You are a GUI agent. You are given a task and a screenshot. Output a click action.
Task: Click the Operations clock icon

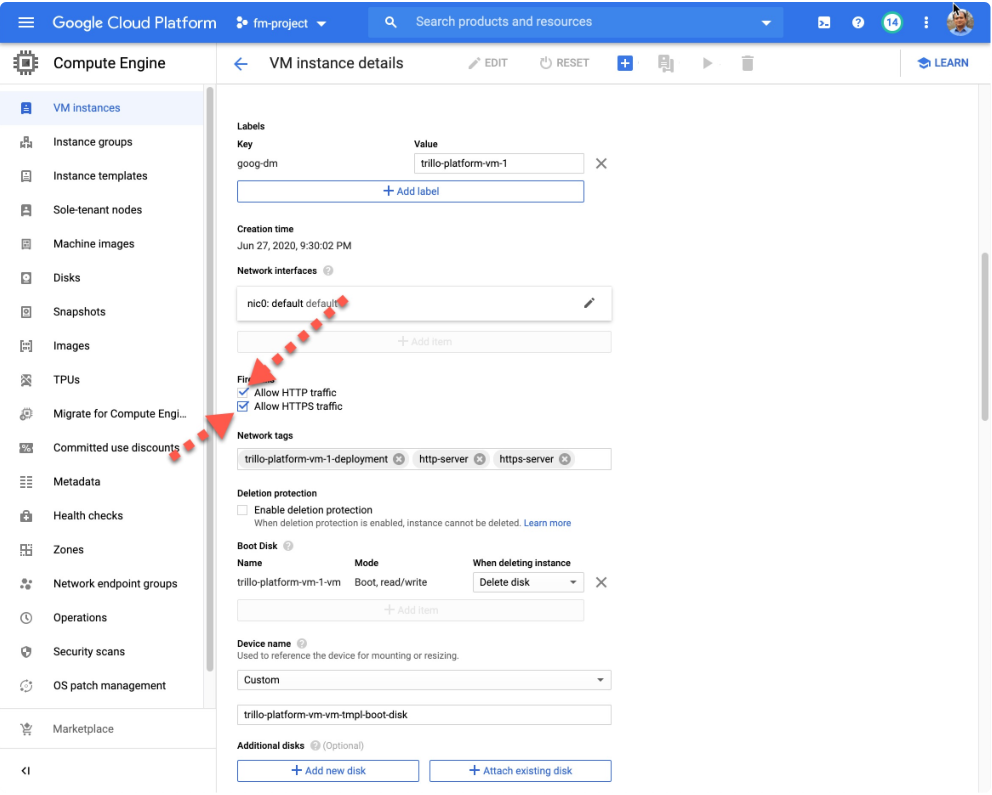tap(26, 618)
